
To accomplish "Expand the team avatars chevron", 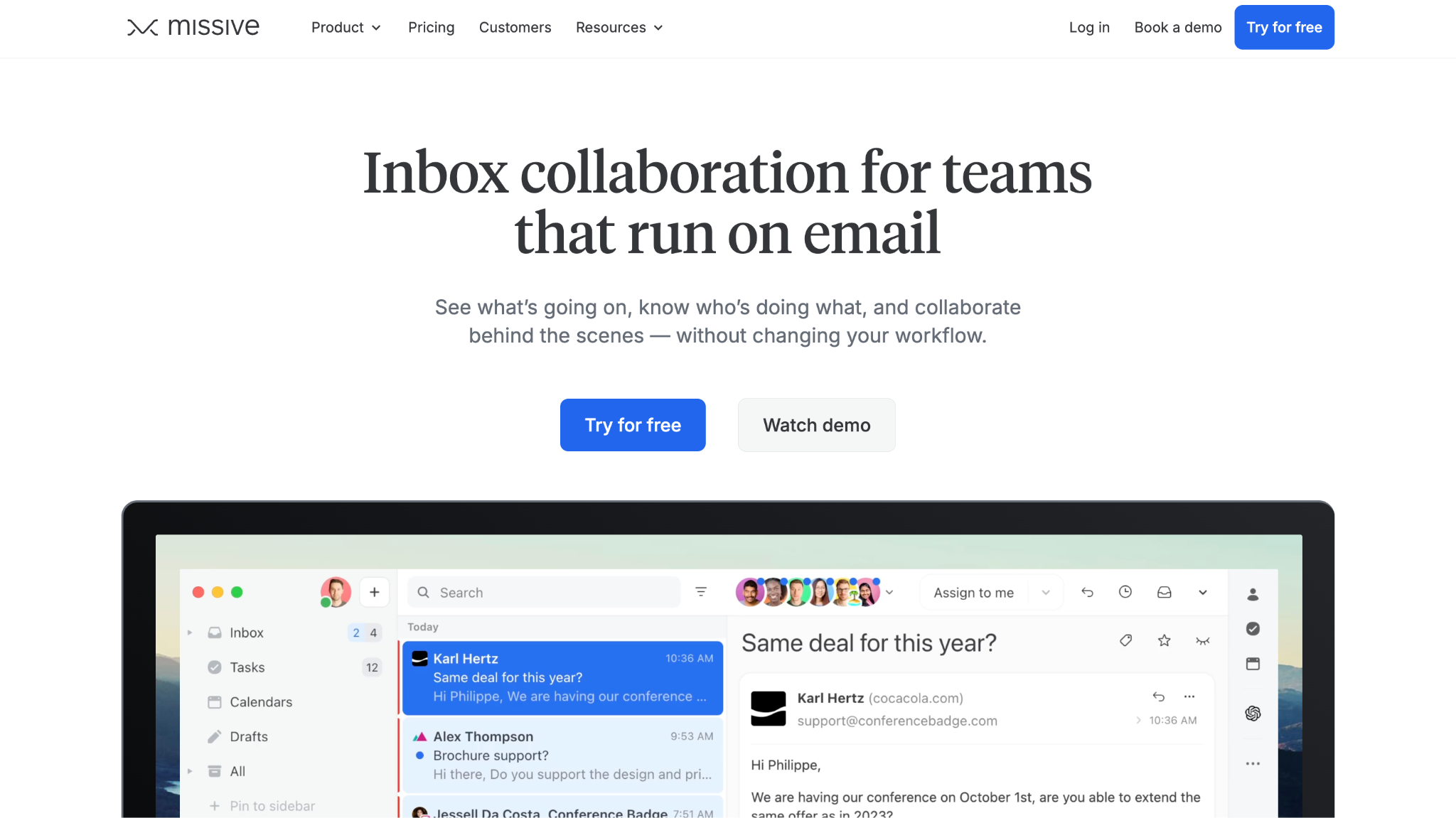I will click(889, 592).
